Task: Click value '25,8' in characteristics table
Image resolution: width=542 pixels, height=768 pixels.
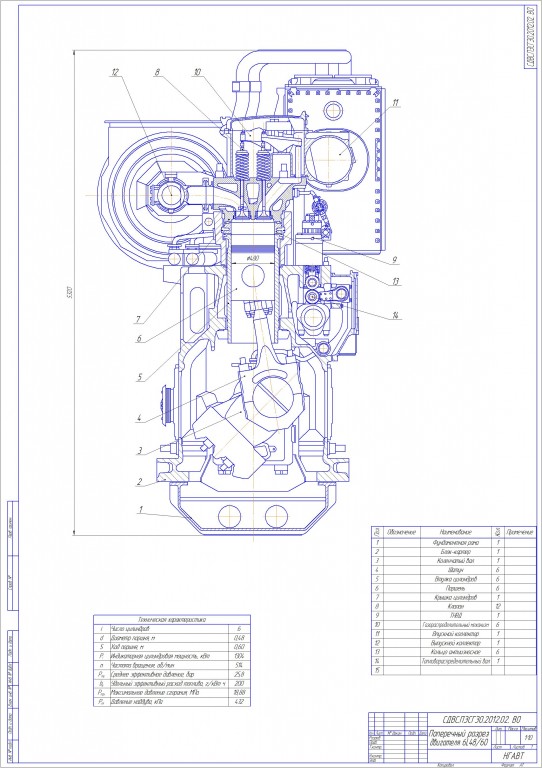Action: tap(239, 674)
